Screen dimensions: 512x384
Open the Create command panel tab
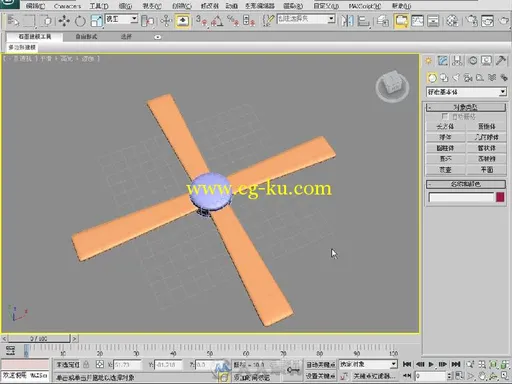click(x=428, y=61)
